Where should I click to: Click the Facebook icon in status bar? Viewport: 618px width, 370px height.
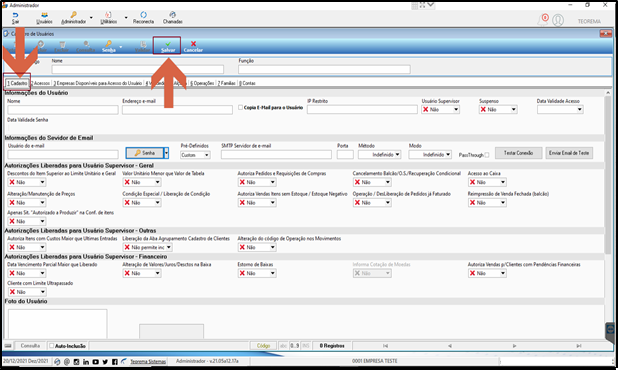(115, 362)
